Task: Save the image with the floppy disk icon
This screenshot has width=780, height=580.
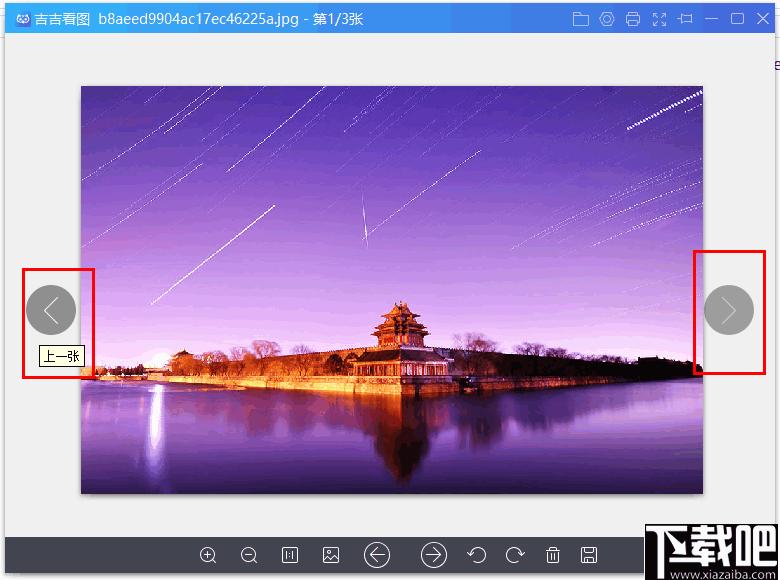Action: [588, 555]
